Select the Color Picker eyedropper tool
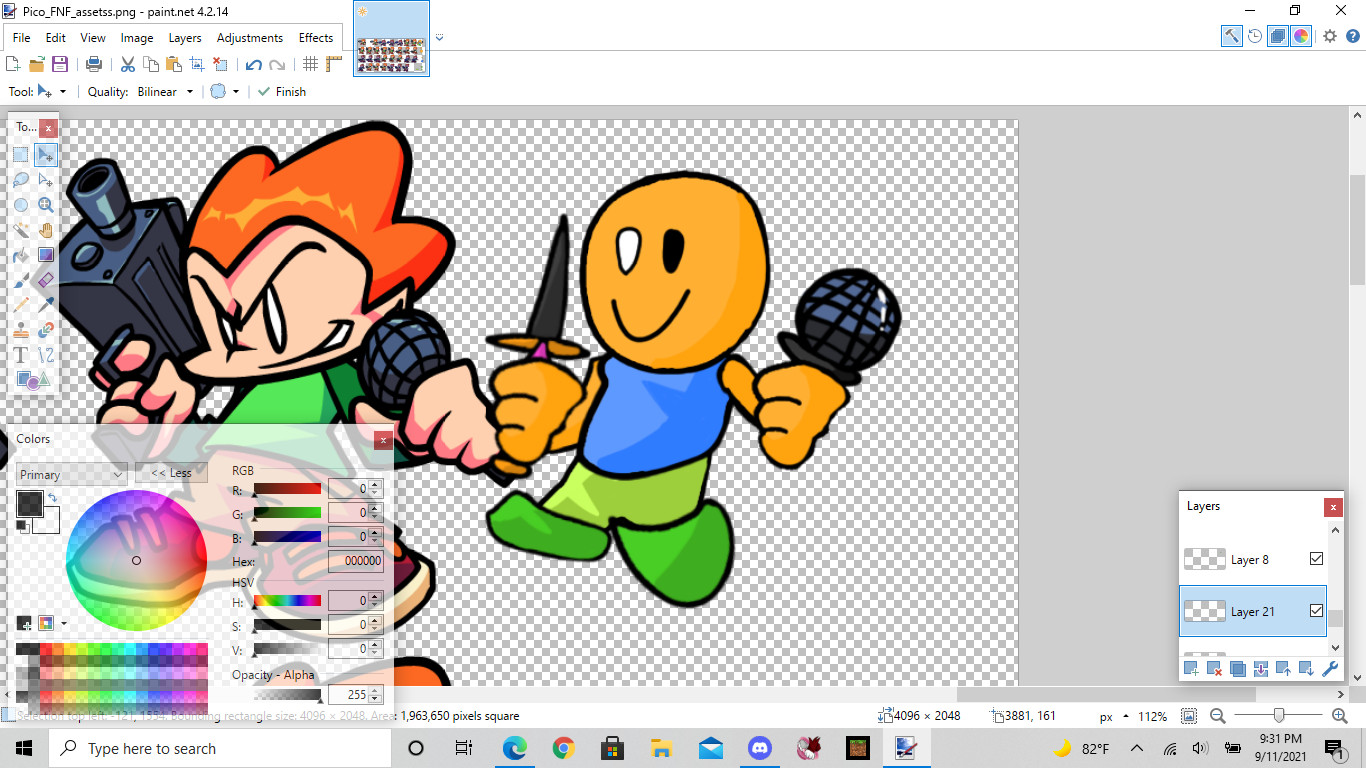1366x768 pixels. 46,305
